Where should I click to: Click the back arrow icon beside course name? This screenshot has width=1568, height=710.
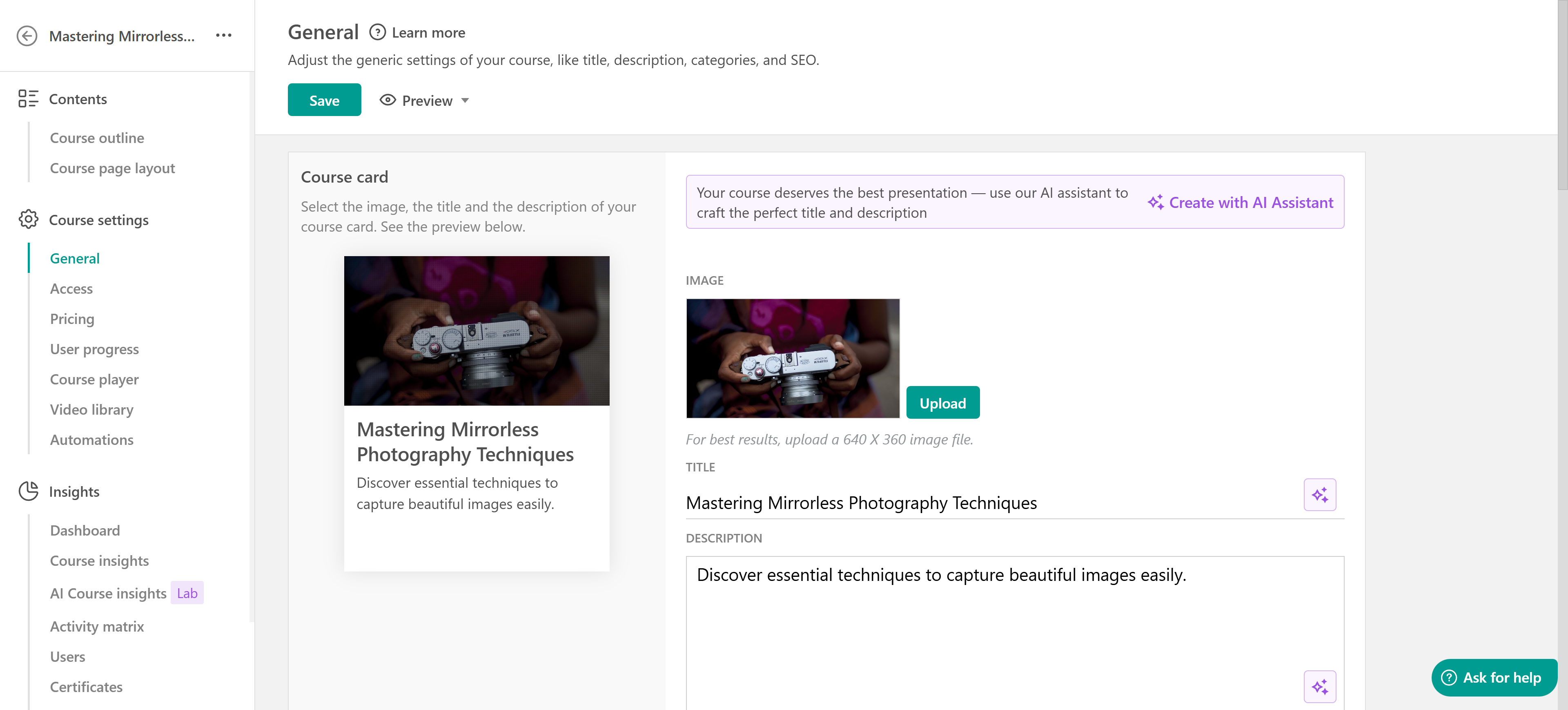click(27, 36)
